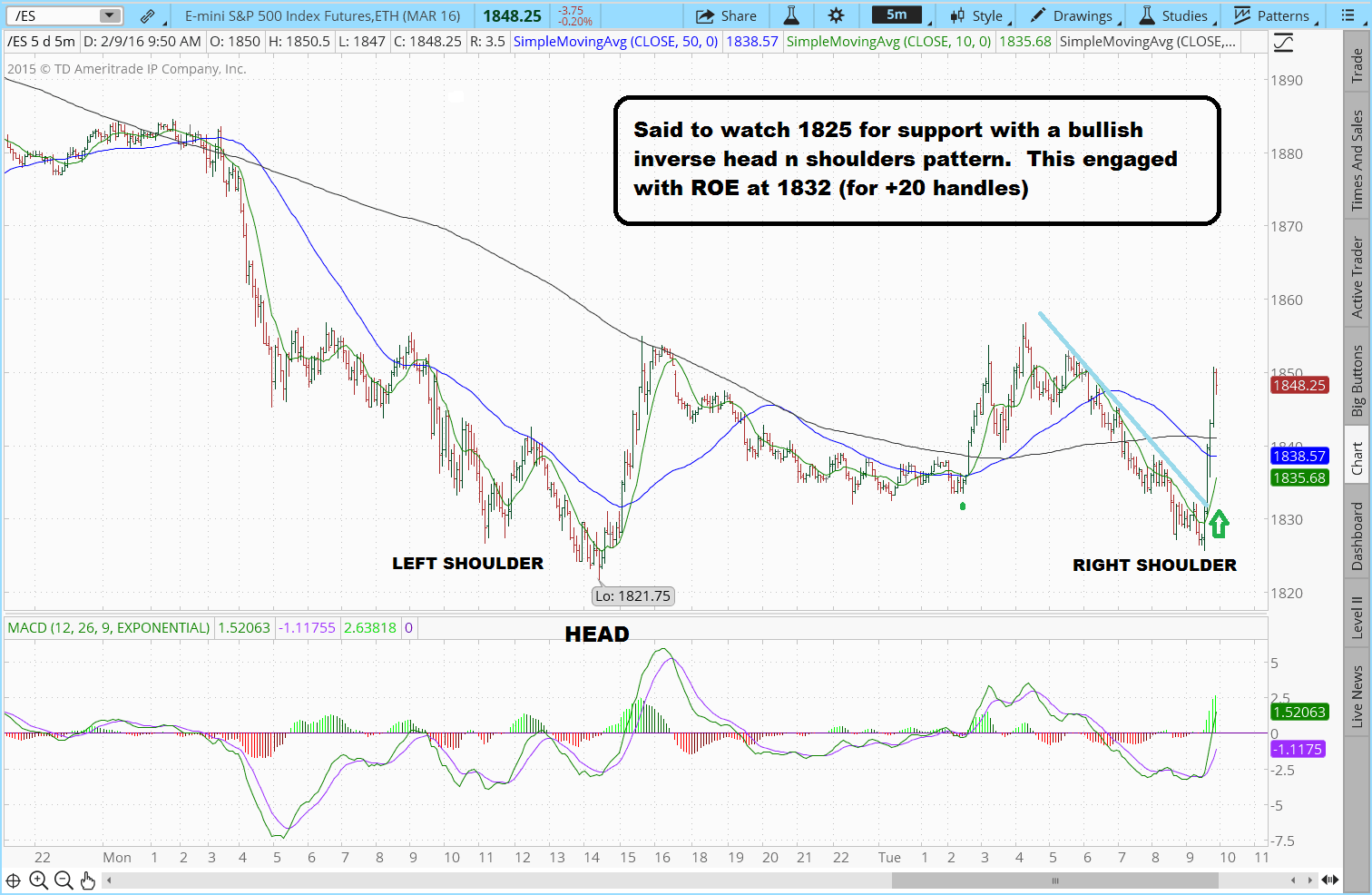Select the crosshair pointer tool
This screenshot has height=895, width=1372.
[x=14, y=880]
